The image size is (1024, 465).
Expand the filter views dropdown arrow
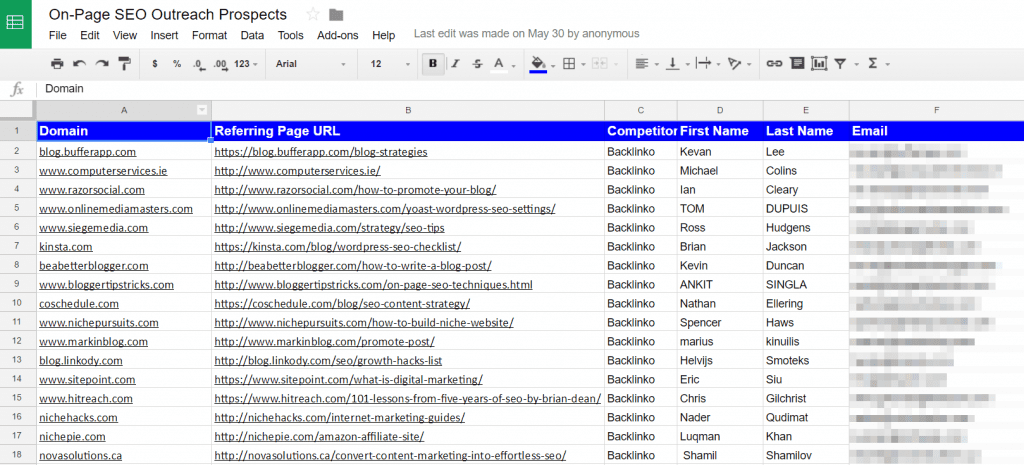pyautogui.click(x=856, y=64)
